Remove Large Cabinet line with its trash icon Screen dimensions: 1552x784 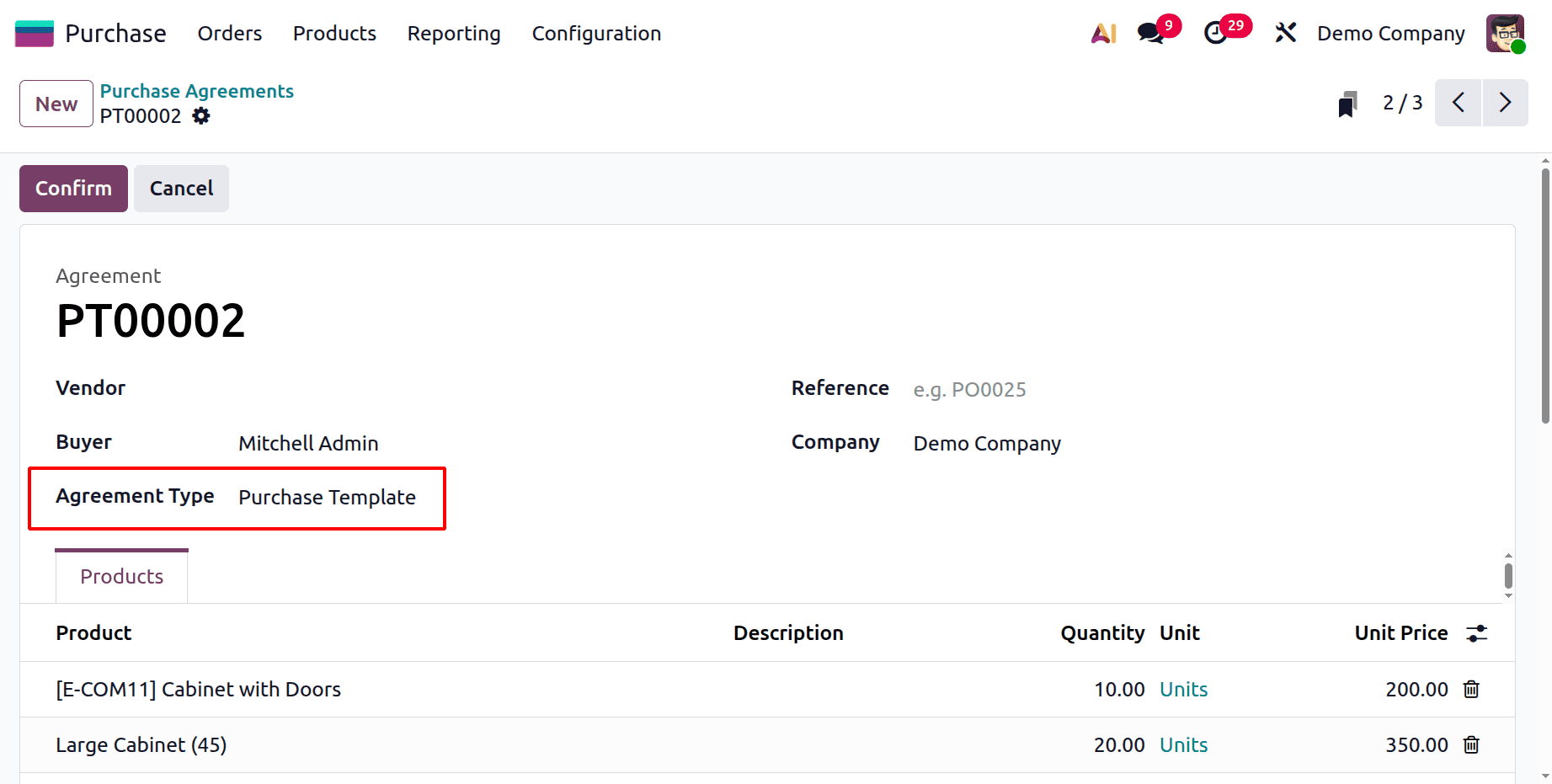coord(1471,745)
